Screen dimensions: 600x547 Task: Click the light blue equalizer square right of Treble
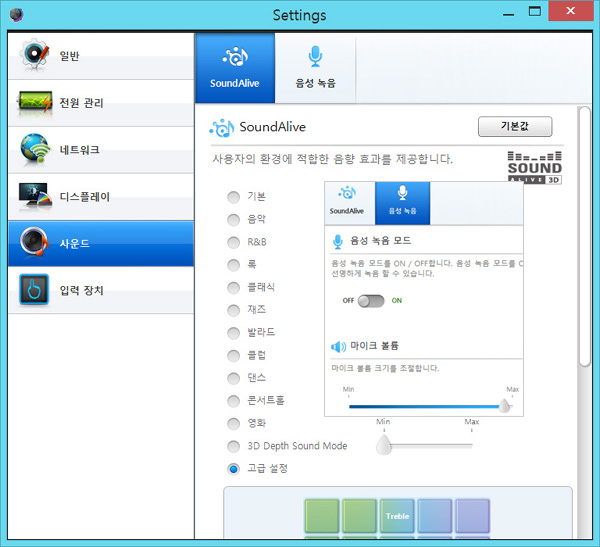pos(435,516)
